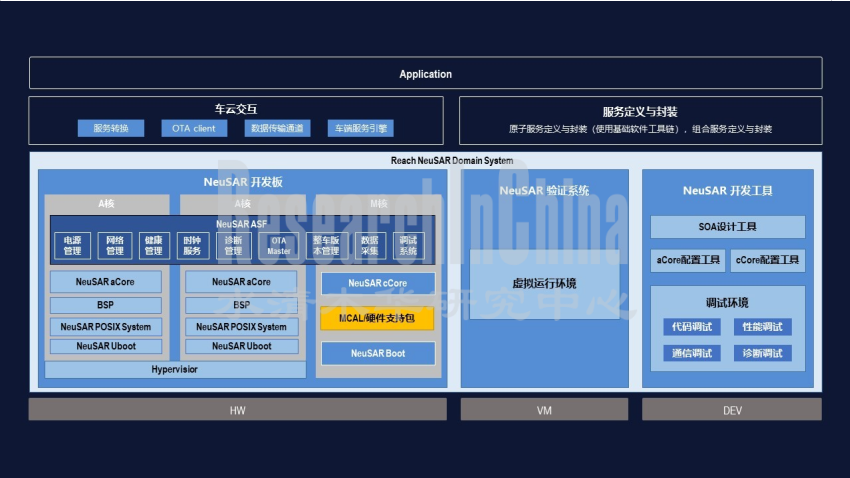Select the DEV bottom bar

pyautogui.click(x=732, y=410)
